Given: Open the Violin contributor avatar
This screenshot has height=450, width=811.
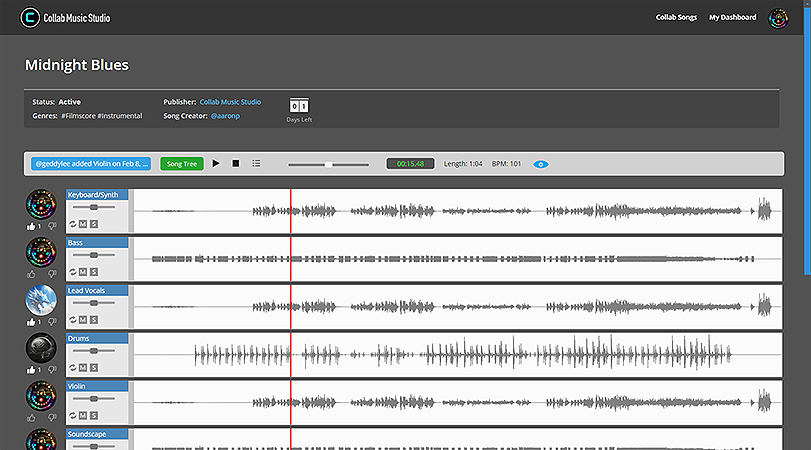Looking at the screenshot, I should click(x=41, y=396).
